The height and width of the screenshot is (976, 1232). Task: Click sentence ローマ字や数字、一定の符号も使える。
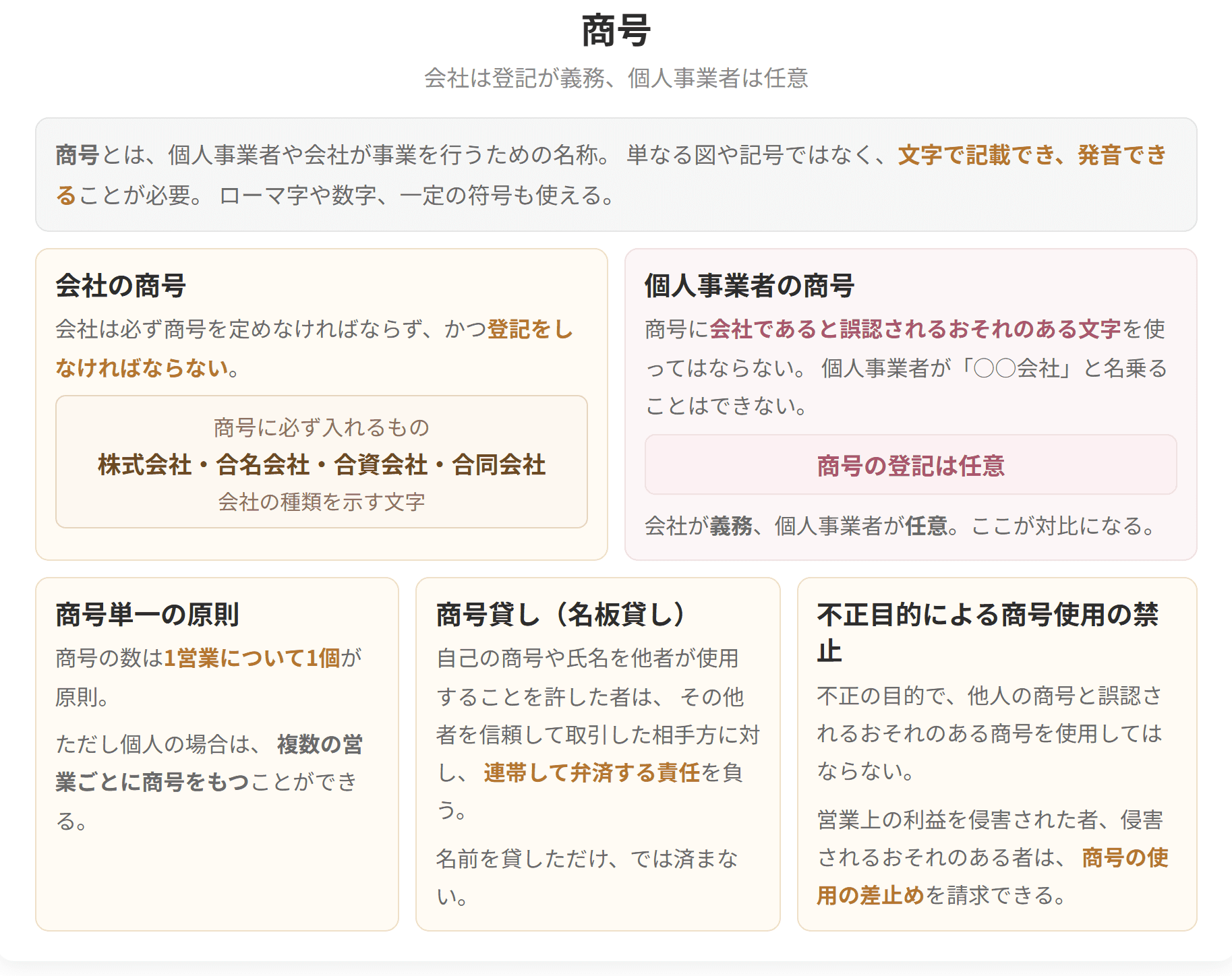point(418,195)
